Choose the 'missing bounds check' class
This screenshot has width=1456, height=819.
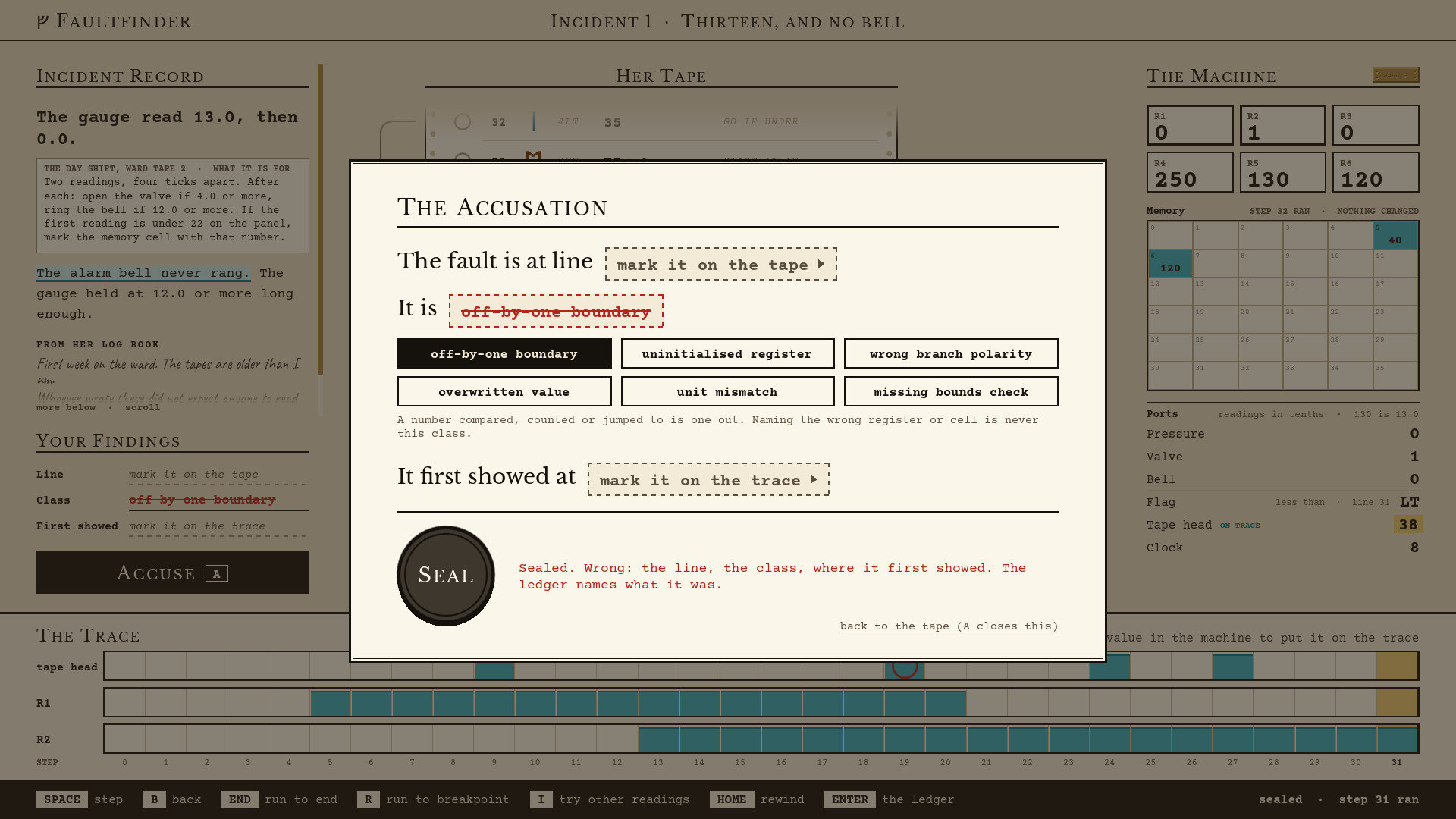pos(951,391)
